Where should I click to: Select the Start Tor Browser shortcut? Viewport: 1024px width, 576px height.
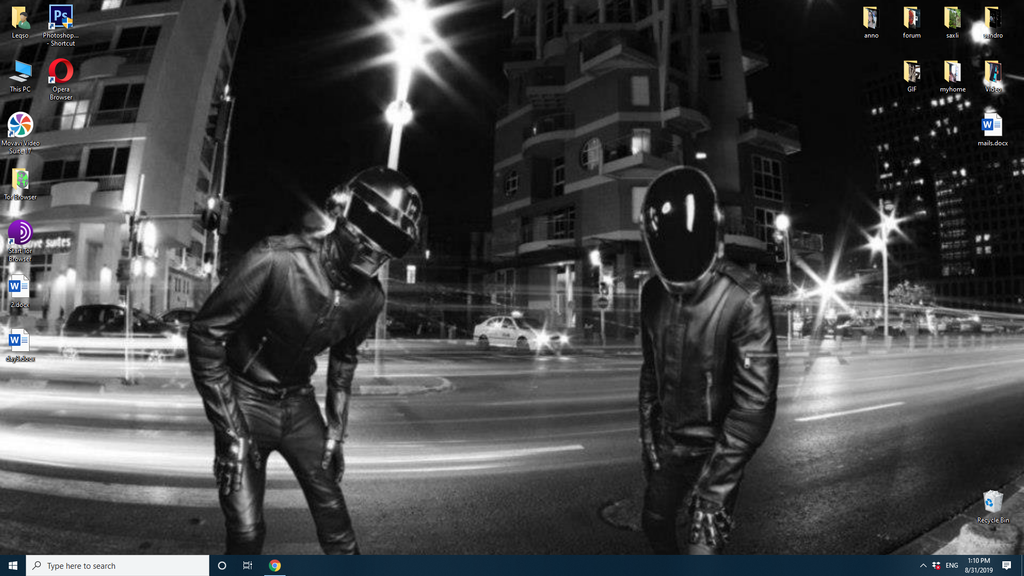click(20, 241)
